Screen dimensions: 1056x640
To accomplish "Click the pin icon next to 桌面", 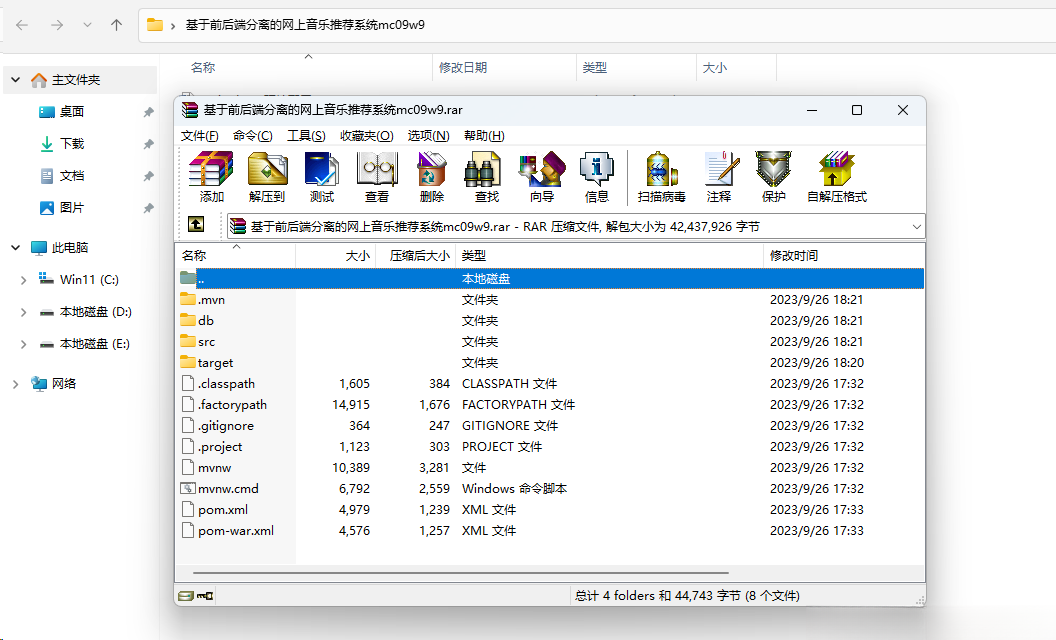I will point(148,113).
